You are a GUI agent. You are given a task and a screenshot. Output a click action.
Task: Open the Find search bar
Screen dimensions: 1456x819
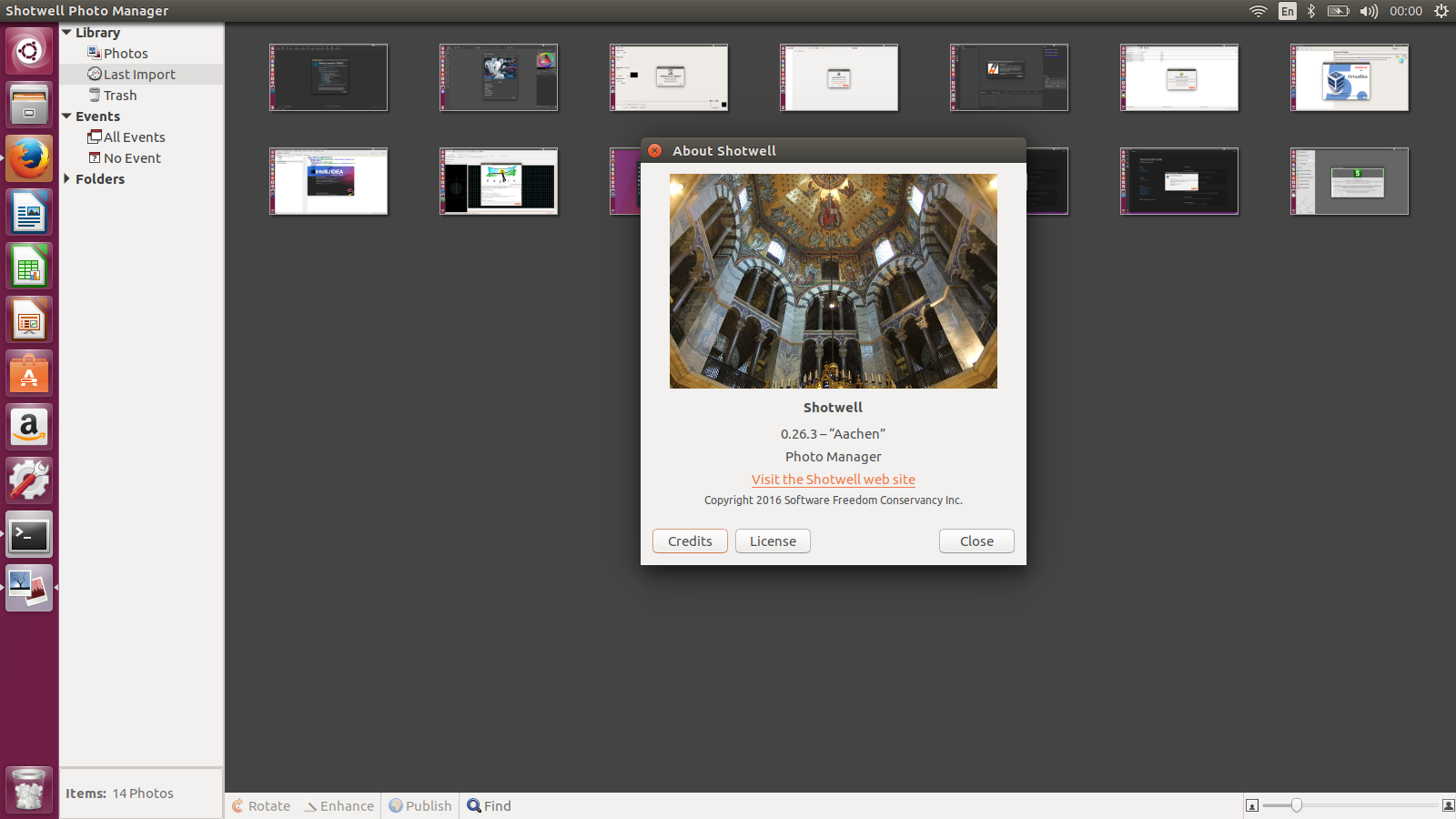coord(490,806)
